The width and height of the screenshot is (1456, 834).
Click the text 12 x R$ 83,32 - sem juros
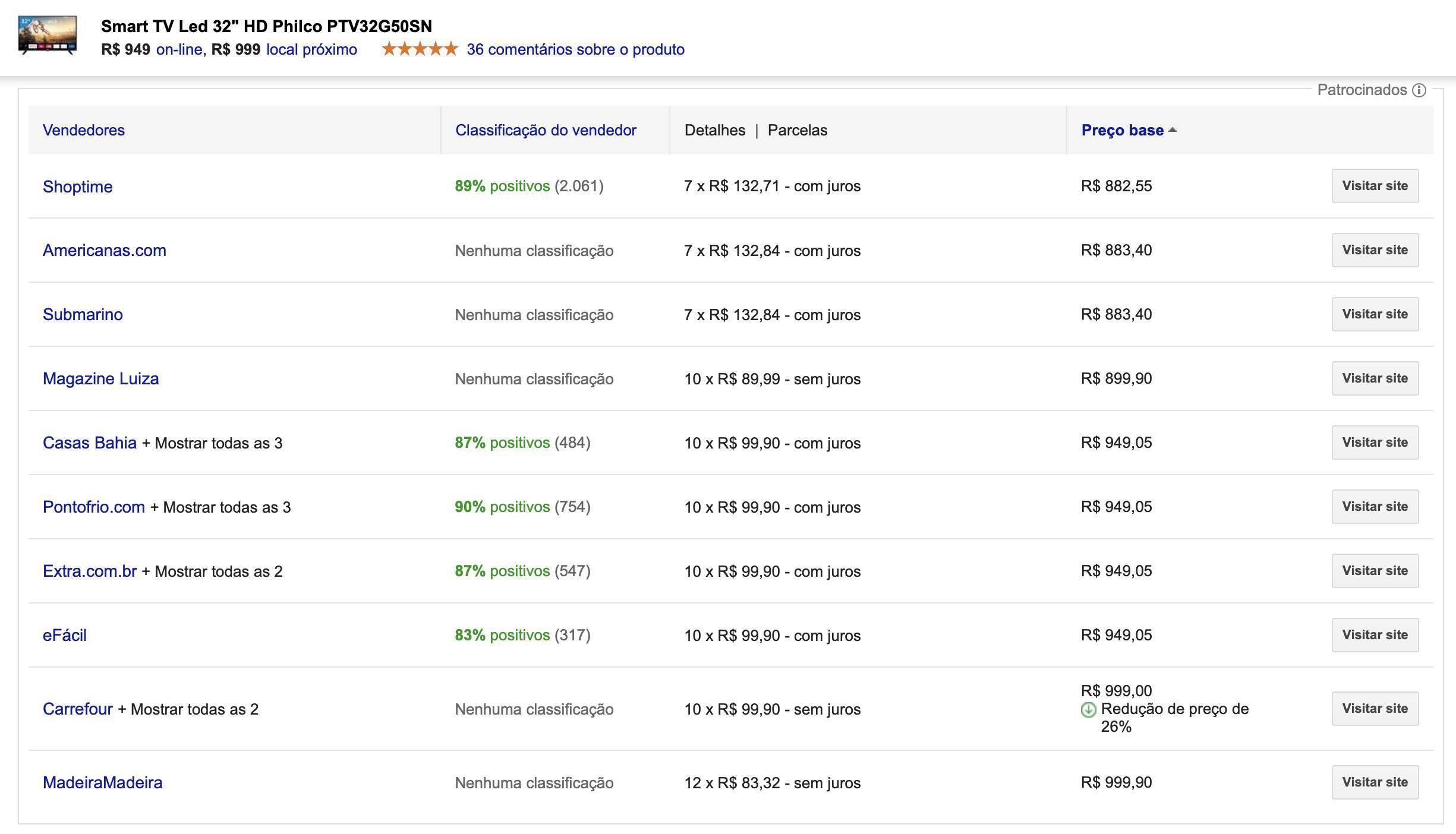tap(772, 783)
